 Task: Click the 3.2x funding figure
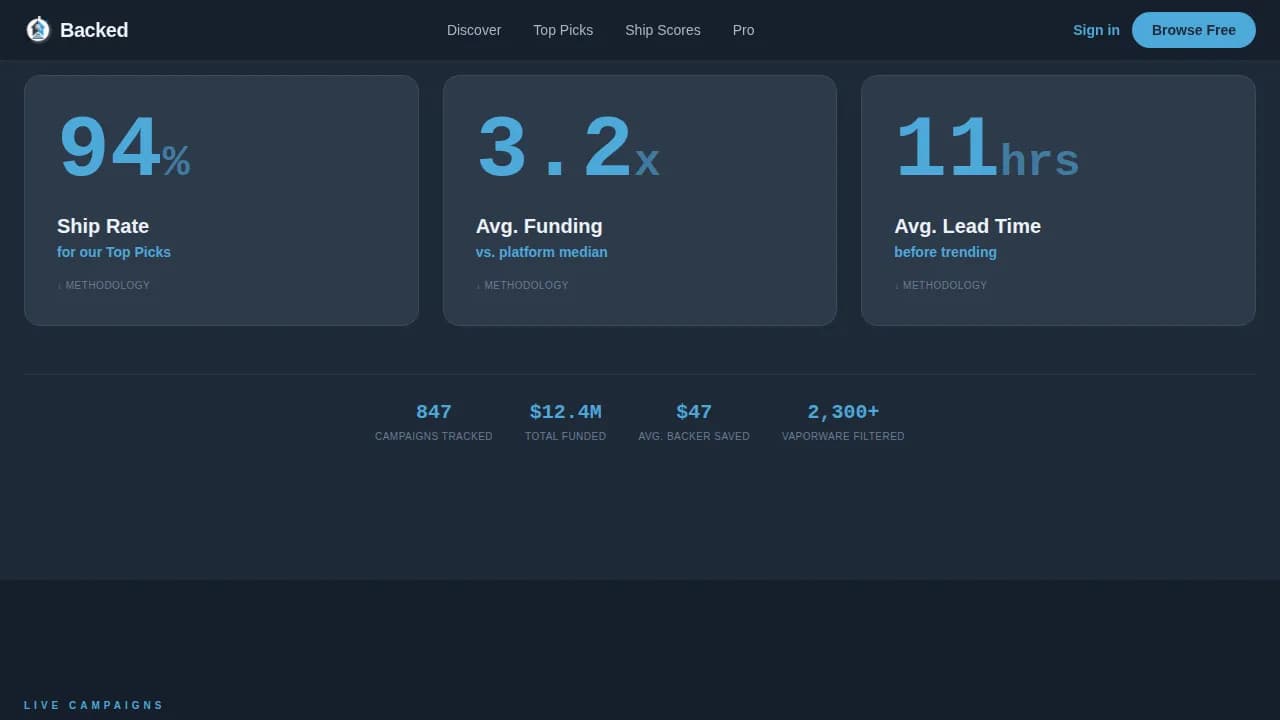[567, 150]
